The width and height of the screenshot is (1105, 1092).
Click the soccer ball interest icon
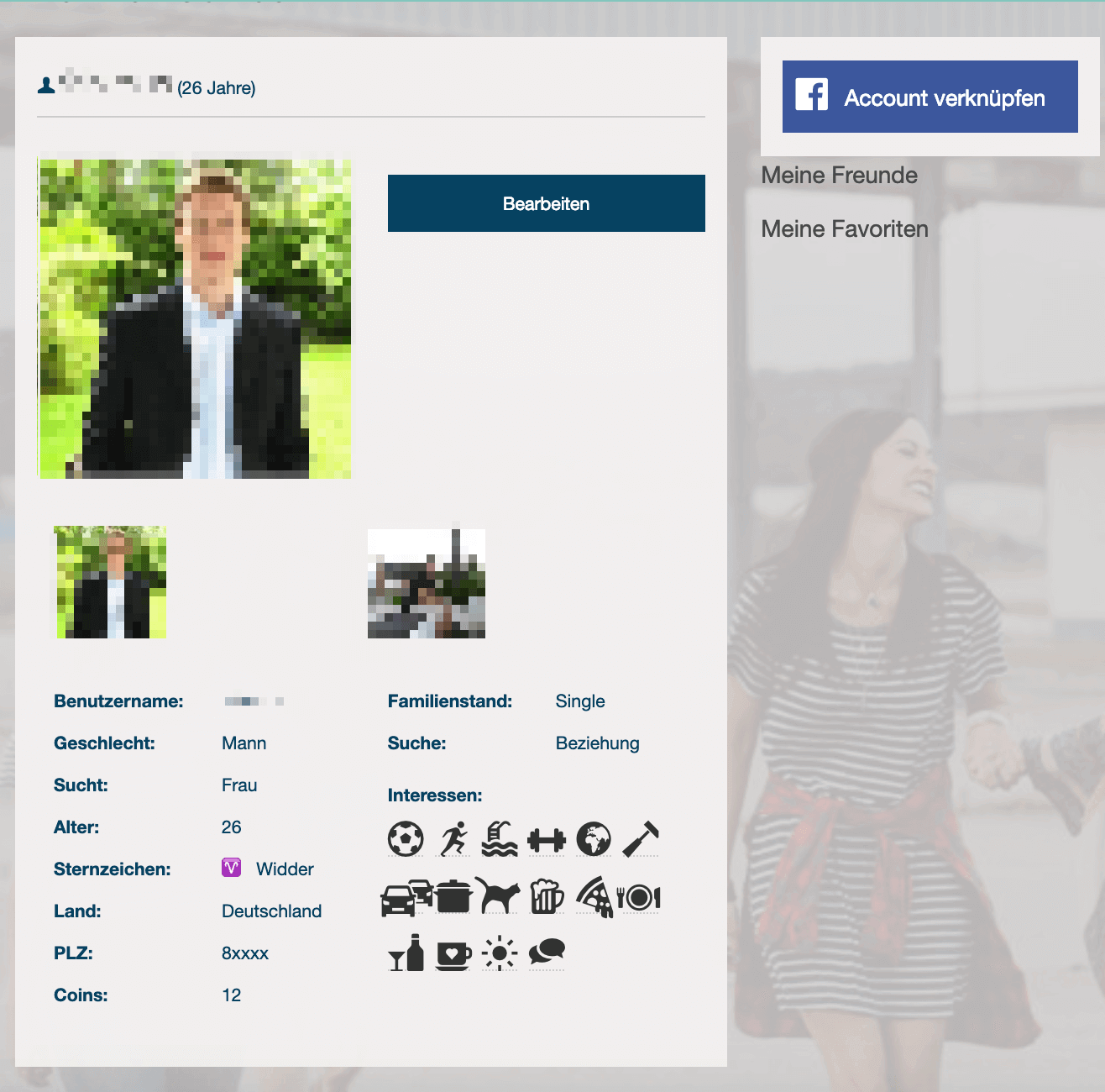406,839
